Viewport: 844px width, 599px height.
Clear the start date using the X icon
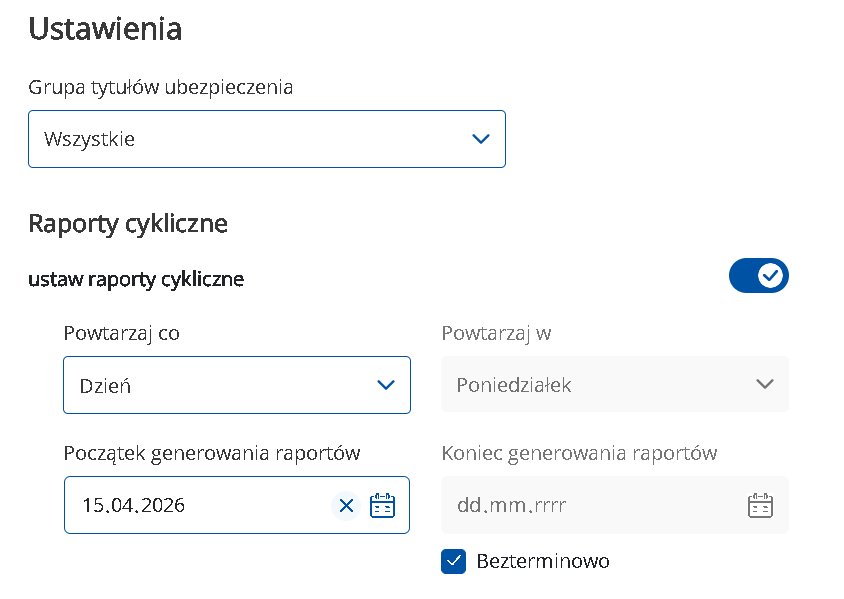click(346, 506)
